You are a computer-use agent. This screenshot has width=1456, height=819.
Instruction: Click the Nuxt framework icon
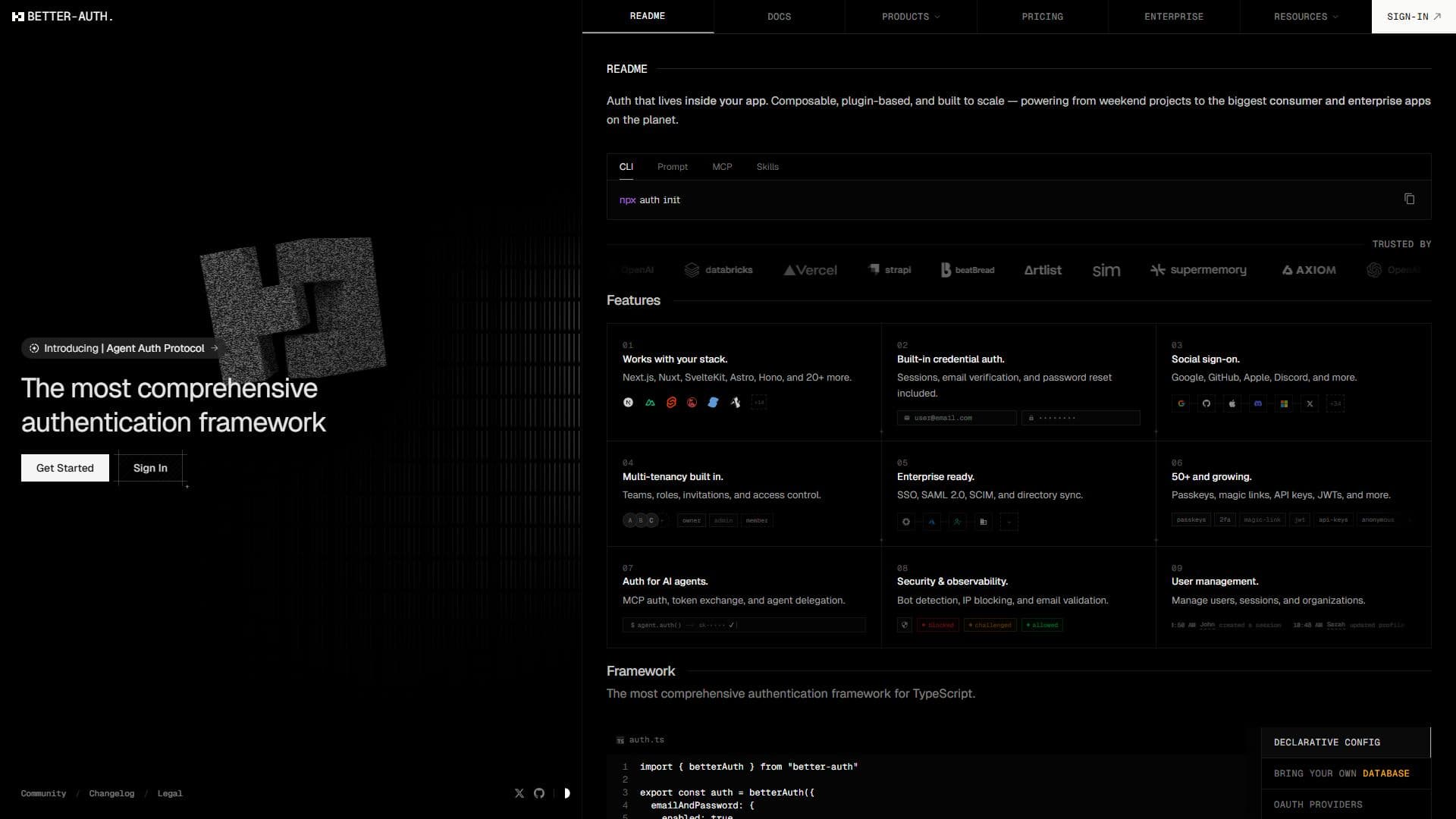[650, 403]
